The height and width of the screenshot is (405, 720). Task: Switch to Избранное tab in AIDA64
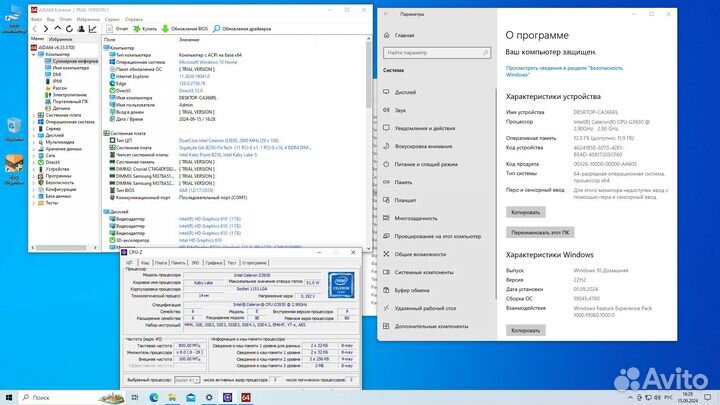60,39
